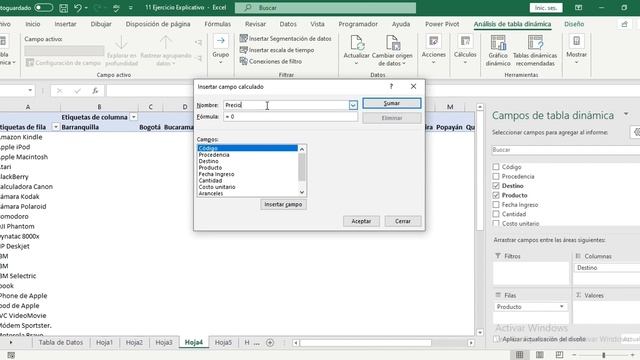The width and height of the screenshot is (640, 360).
Task: Uncheck the Destino field checkbox
Action: [x=496, y=186]
